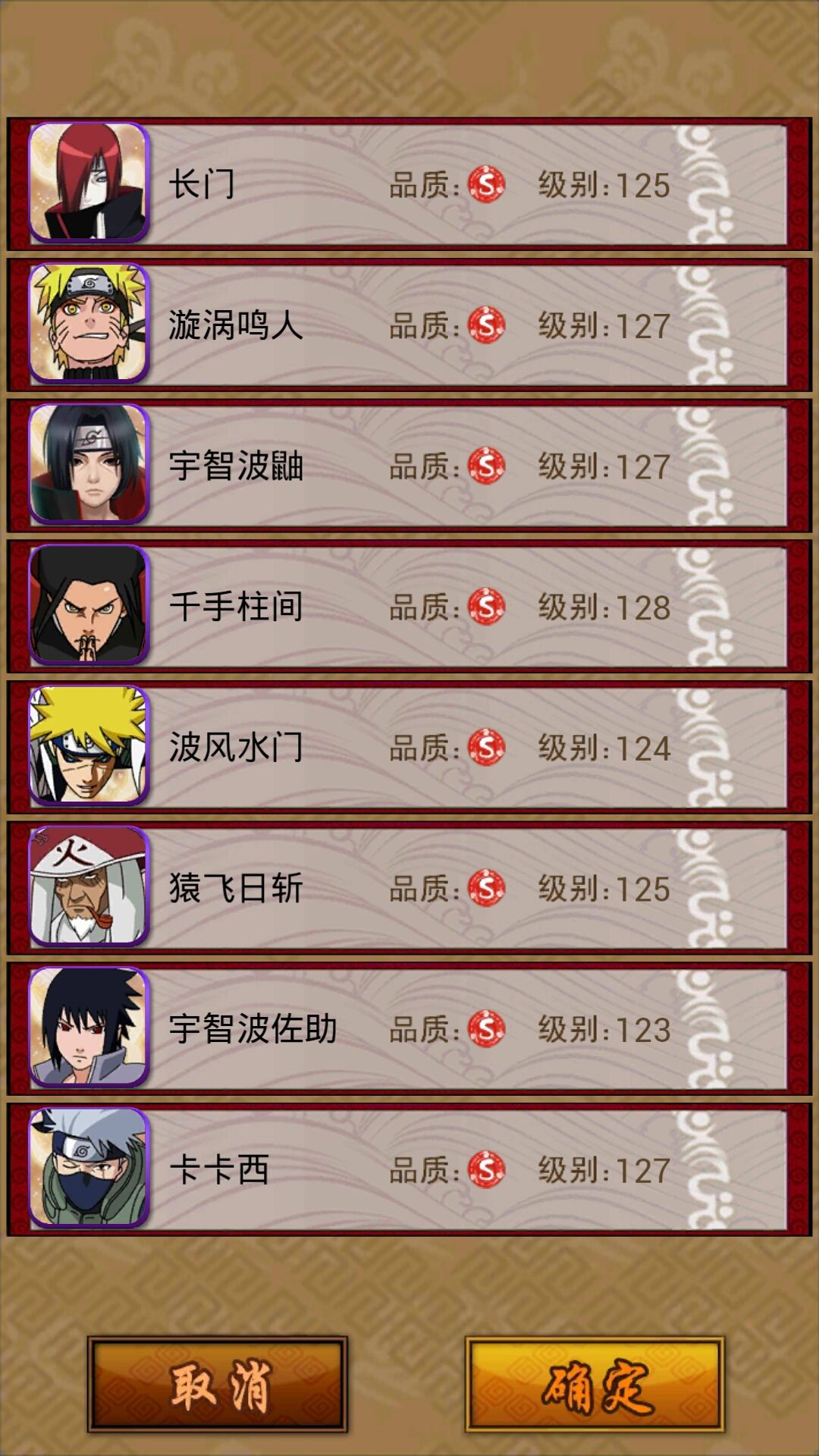
Task: Tap the 漩涡鸣人 character portrait
Action: tap(89, 323)
